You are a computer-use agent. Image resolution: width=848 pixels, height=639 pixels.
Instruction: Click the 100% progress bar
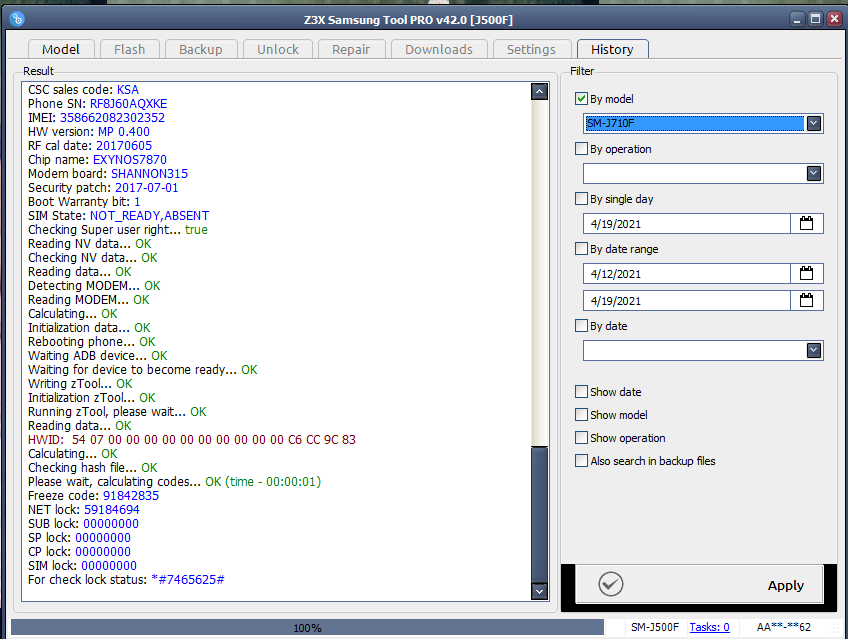click(x=307, y=628)
